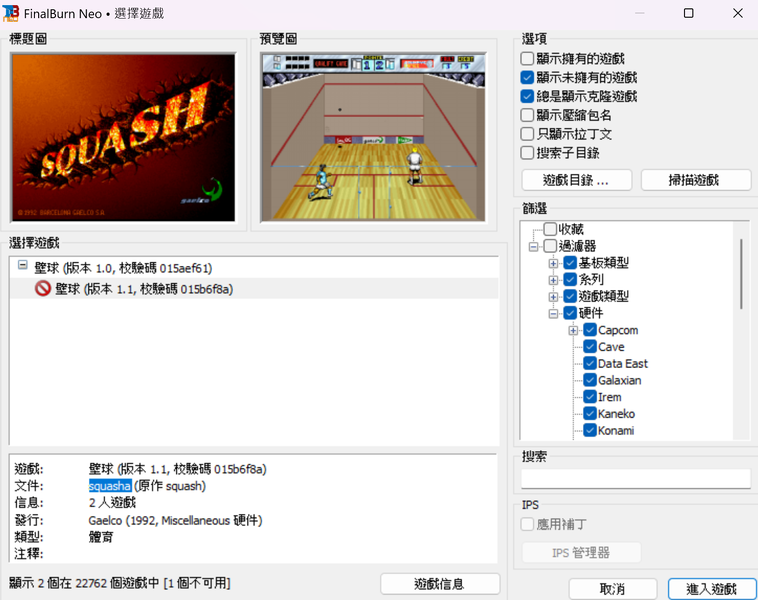
Task: Expand the 基板類型 tree node
Action: click(x=554, y=263)
